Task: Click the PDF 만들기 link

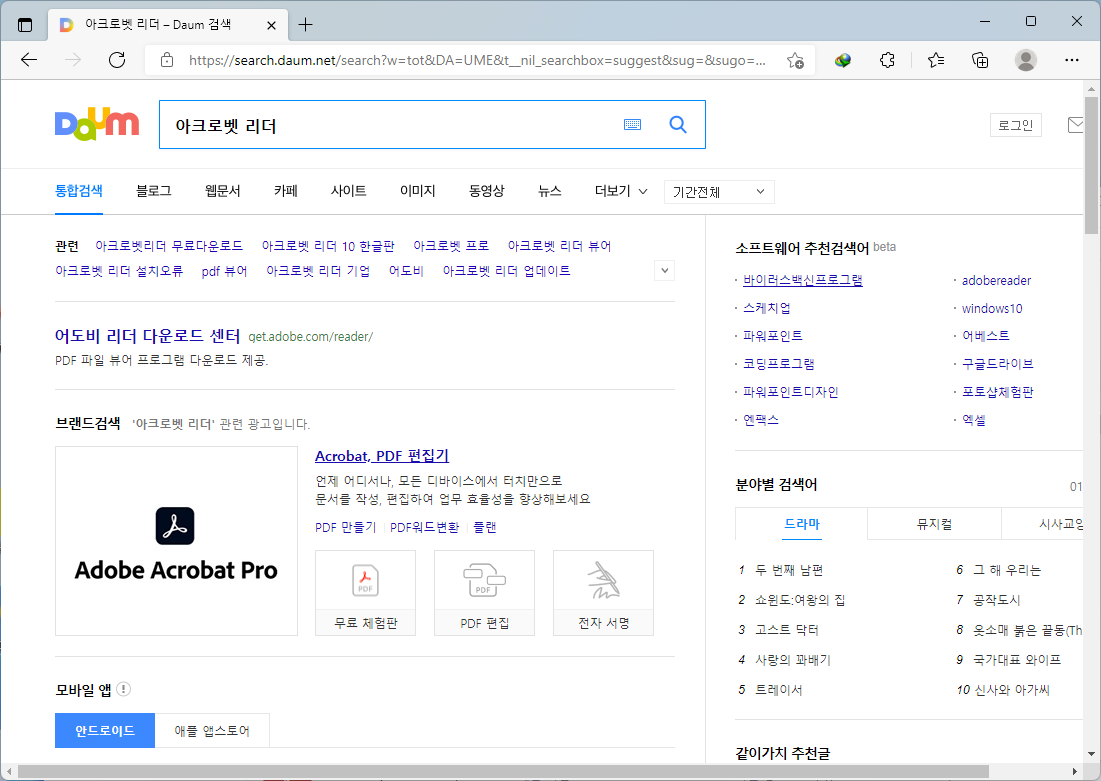Action: pos(345,527)
